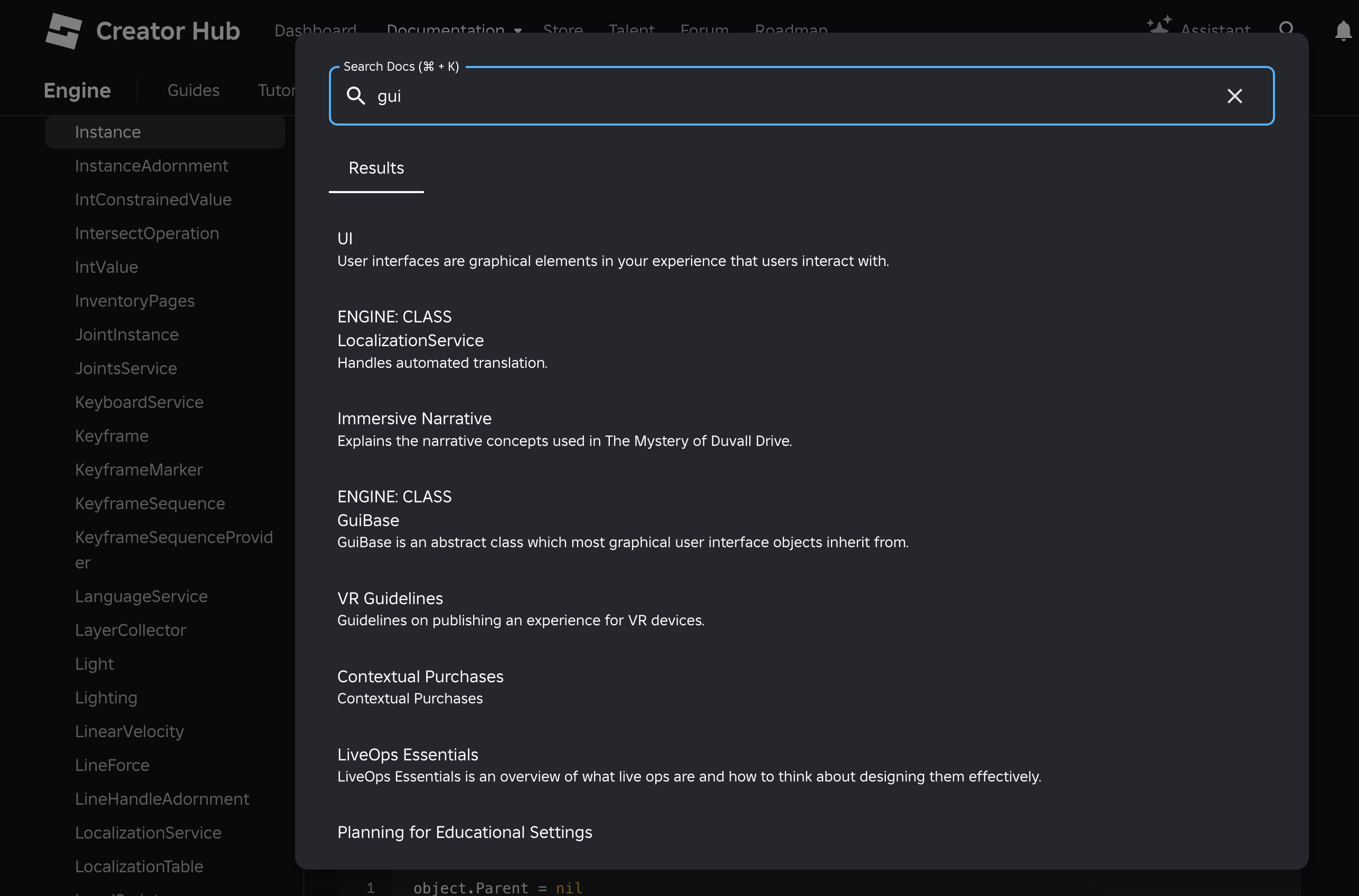Switch to the Guides tab

tap(193, 90)
